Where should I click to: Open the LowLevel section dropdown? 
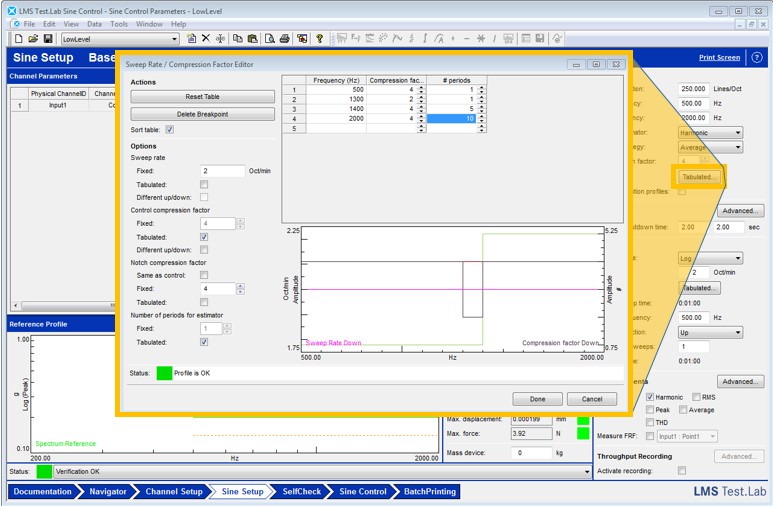(x=175, y=39)
